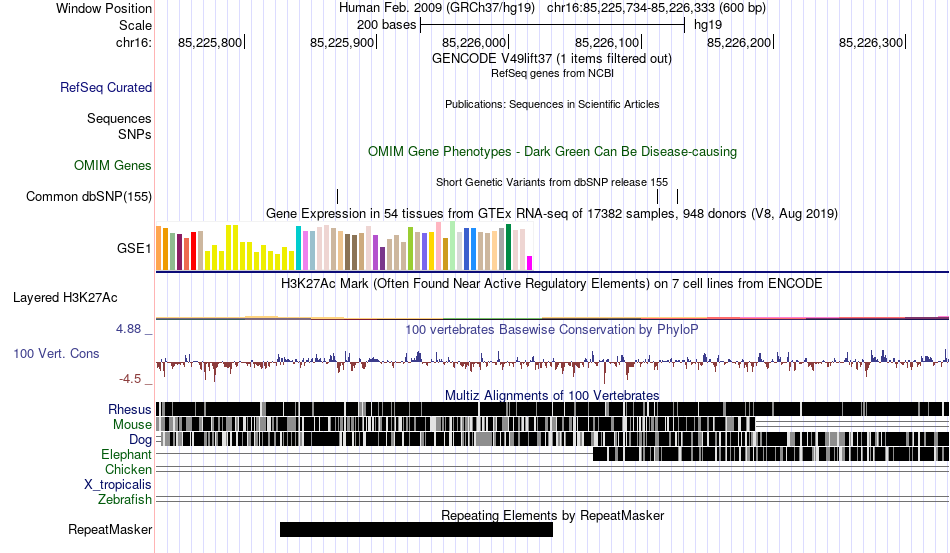
Task: Click the 85,225,800 ruler position
Action: tap(210, 42)
